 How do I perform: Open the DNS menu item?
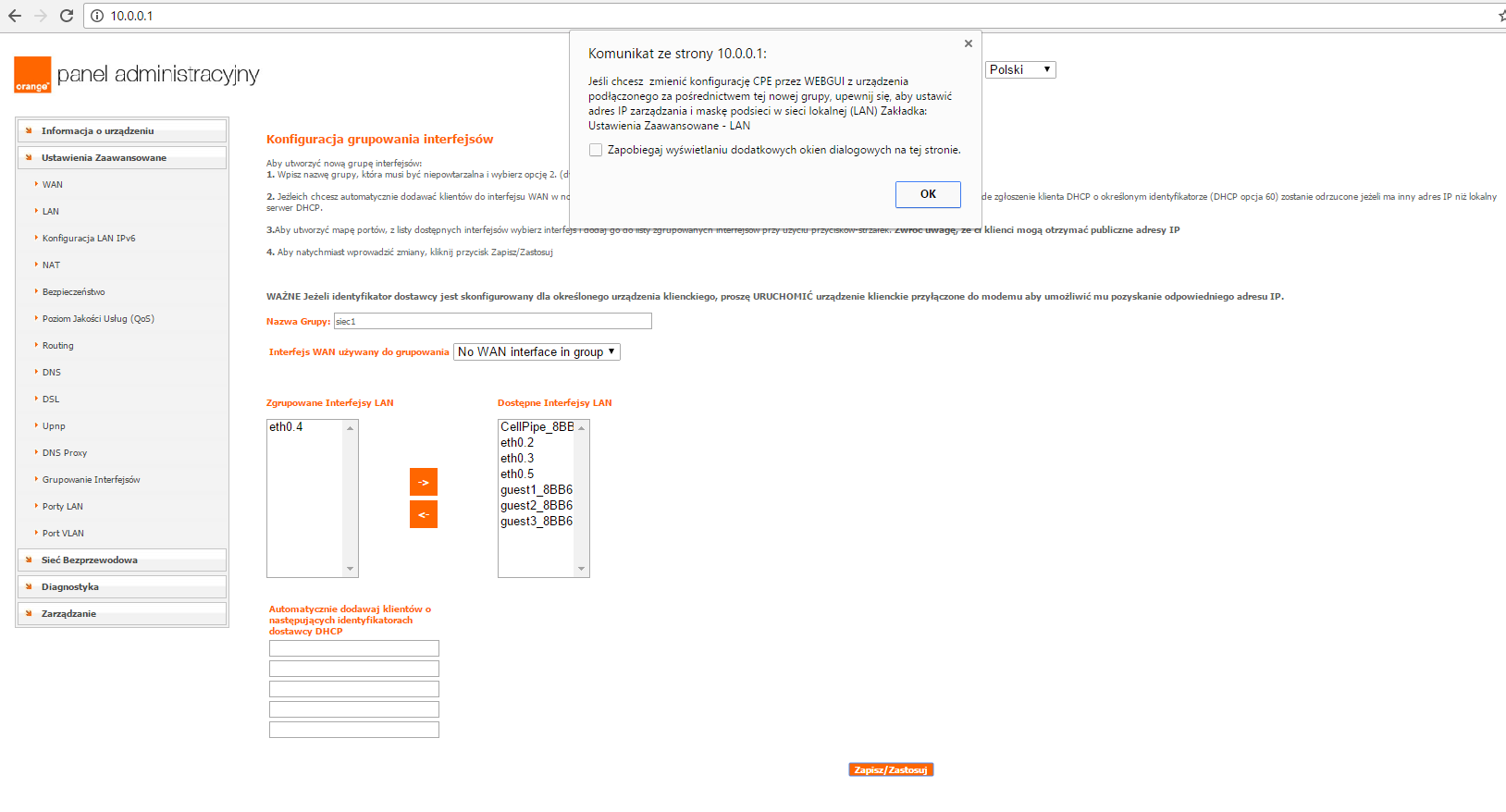[52, 373]
